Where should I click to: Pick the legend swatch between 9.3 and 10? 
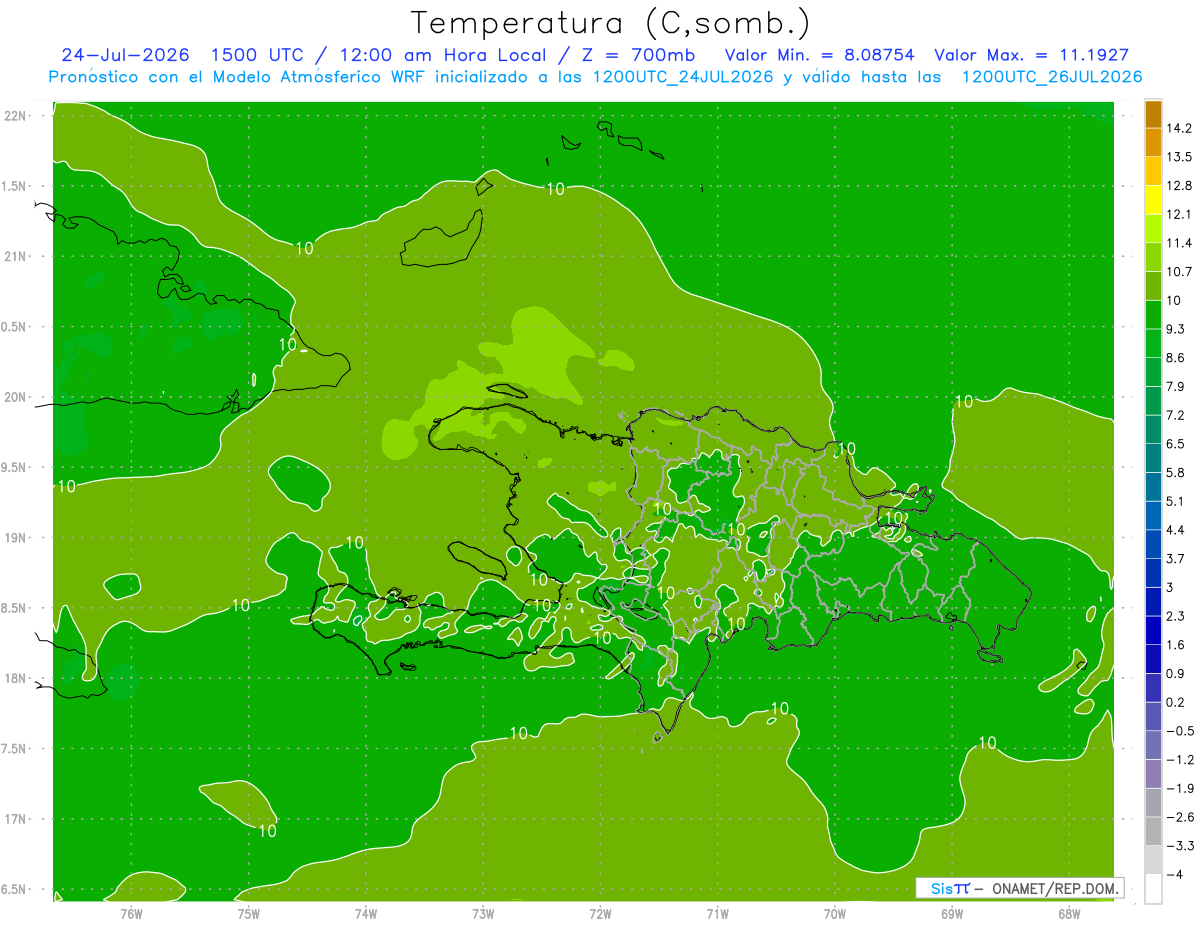click(x=1153, y=315)
